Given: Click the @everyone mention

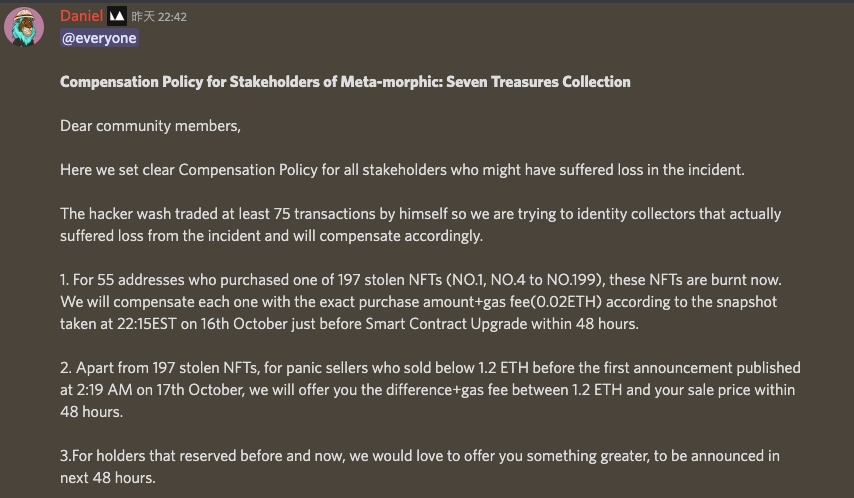Looking at the screenshot, I should (98, 38).
